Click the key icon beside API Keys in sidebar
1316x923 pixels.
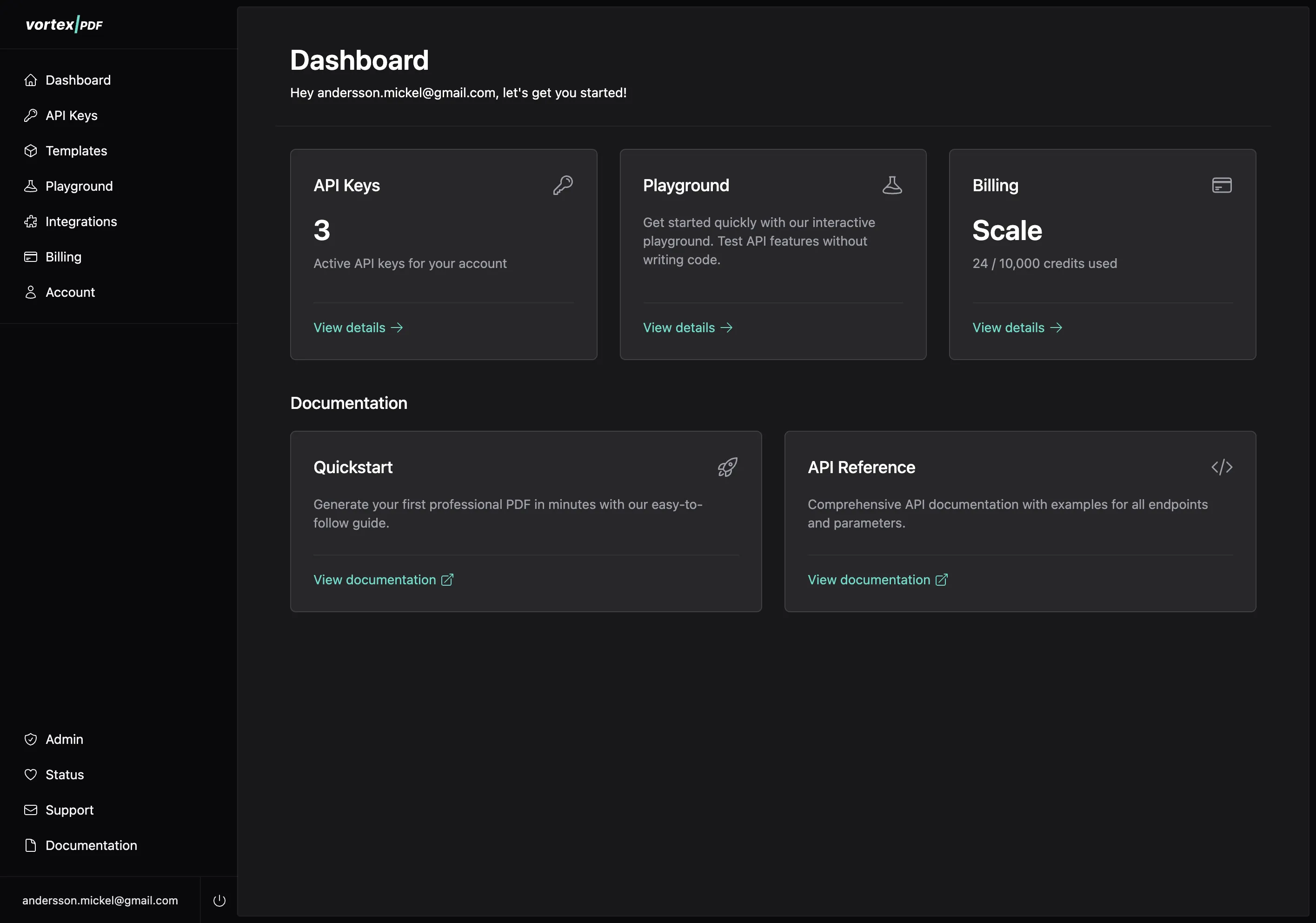click(31, 116)
